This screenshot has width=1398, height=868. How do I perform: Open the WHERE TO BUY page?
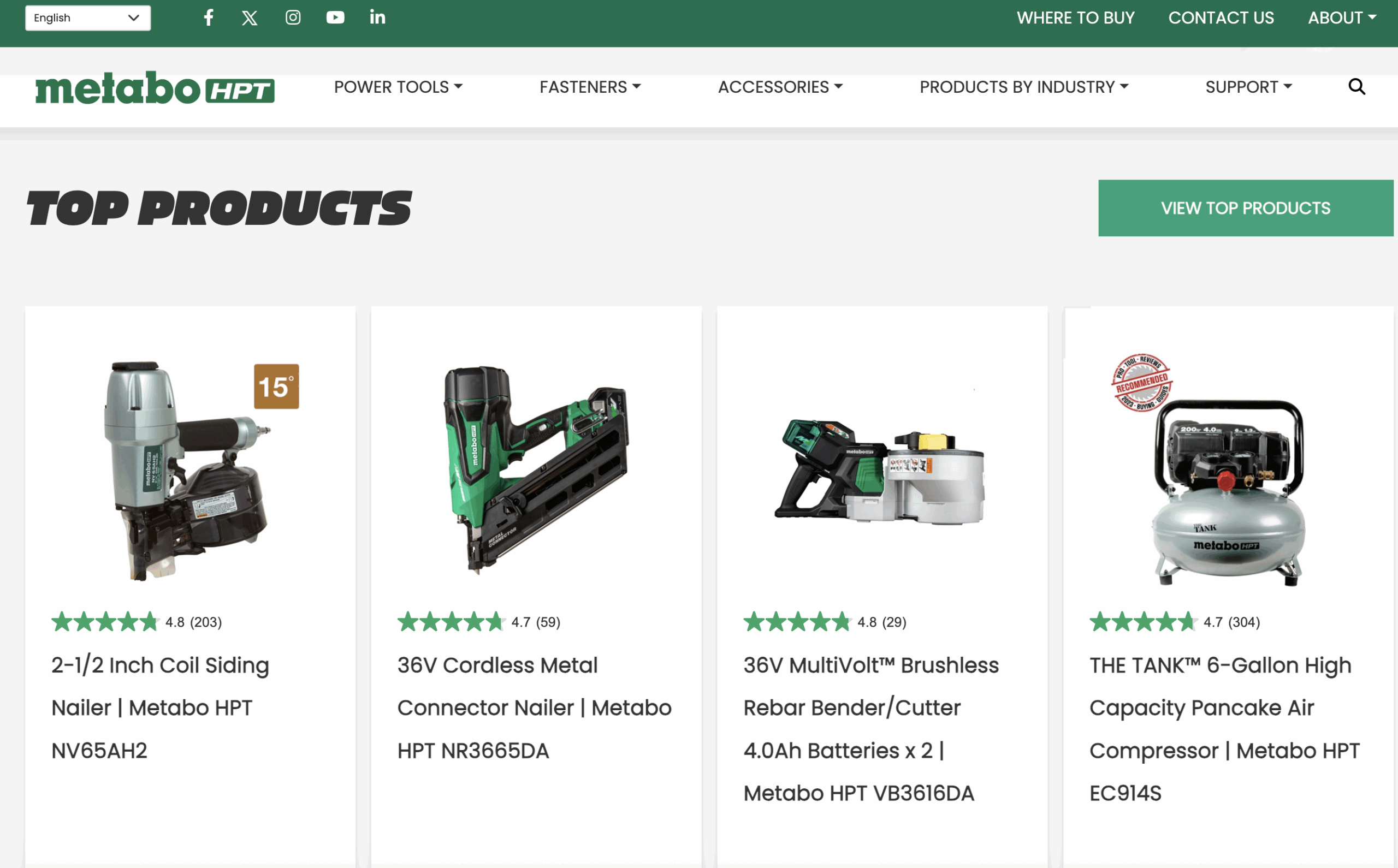point(1075,18)
